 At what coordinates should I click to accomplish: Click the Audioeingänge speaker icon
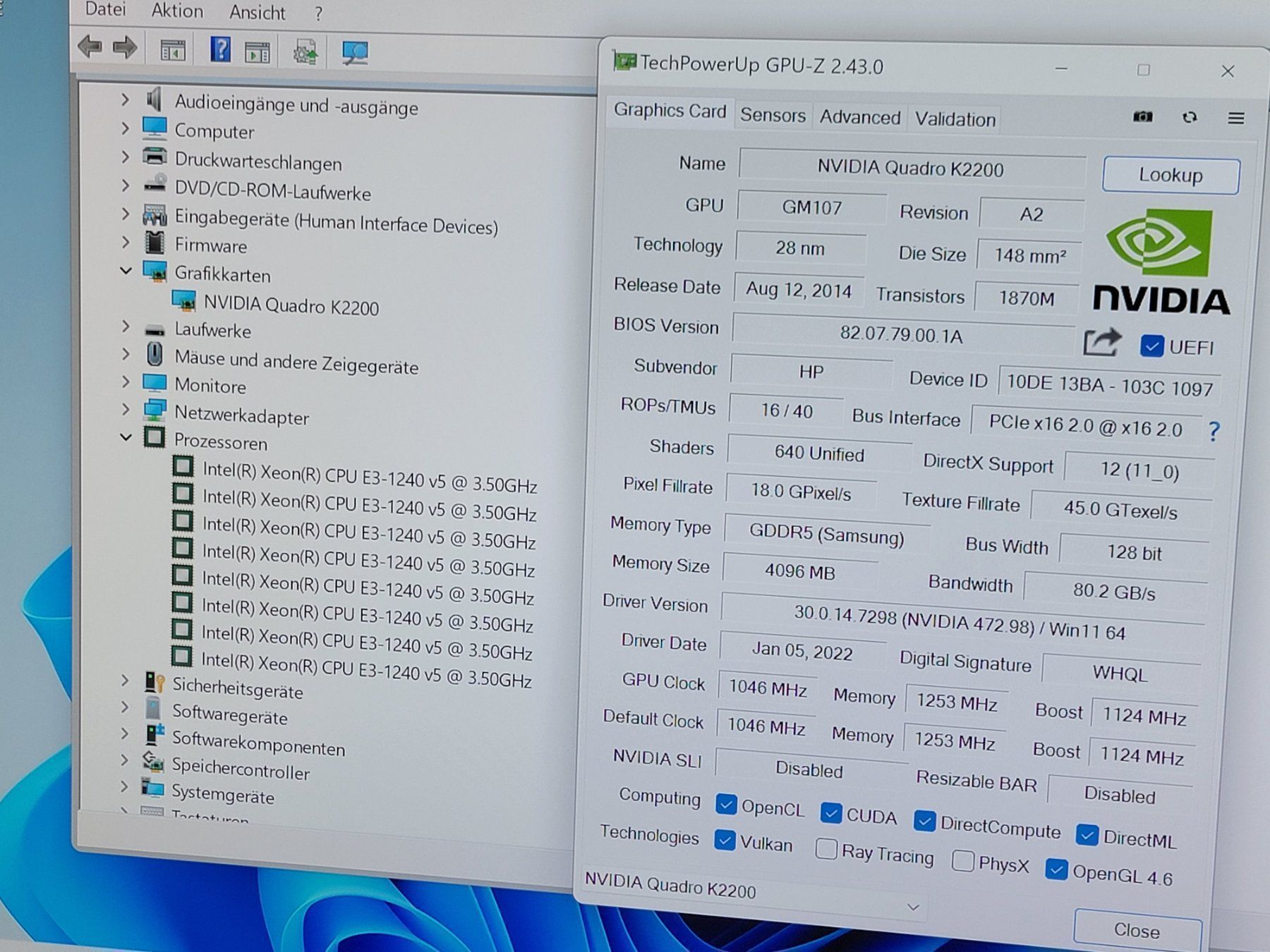(154, 99)
